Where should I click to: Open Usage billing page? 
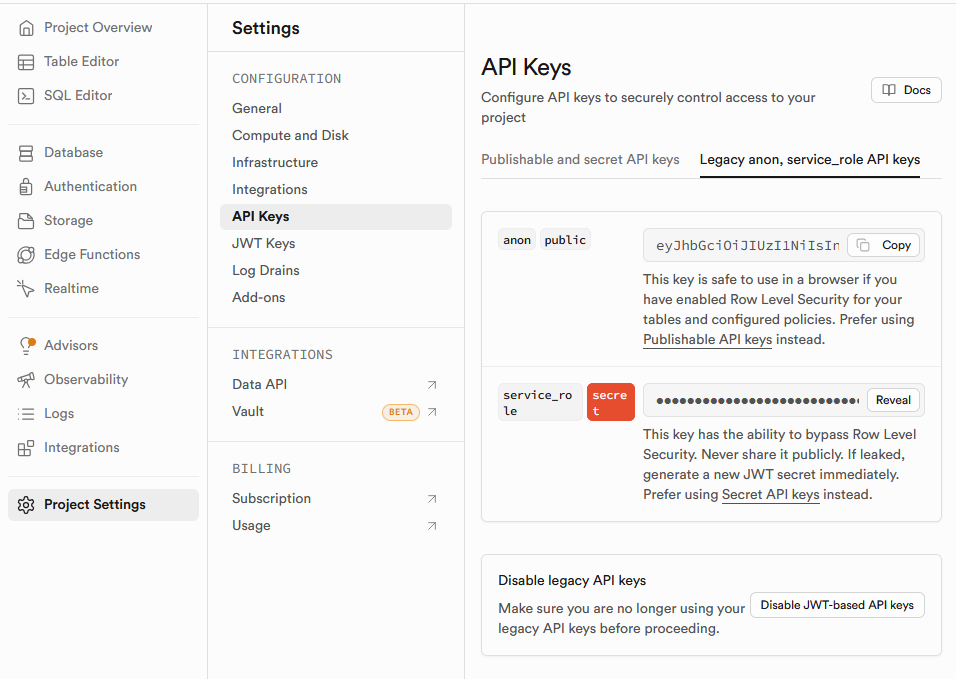[x=251, y=526]
